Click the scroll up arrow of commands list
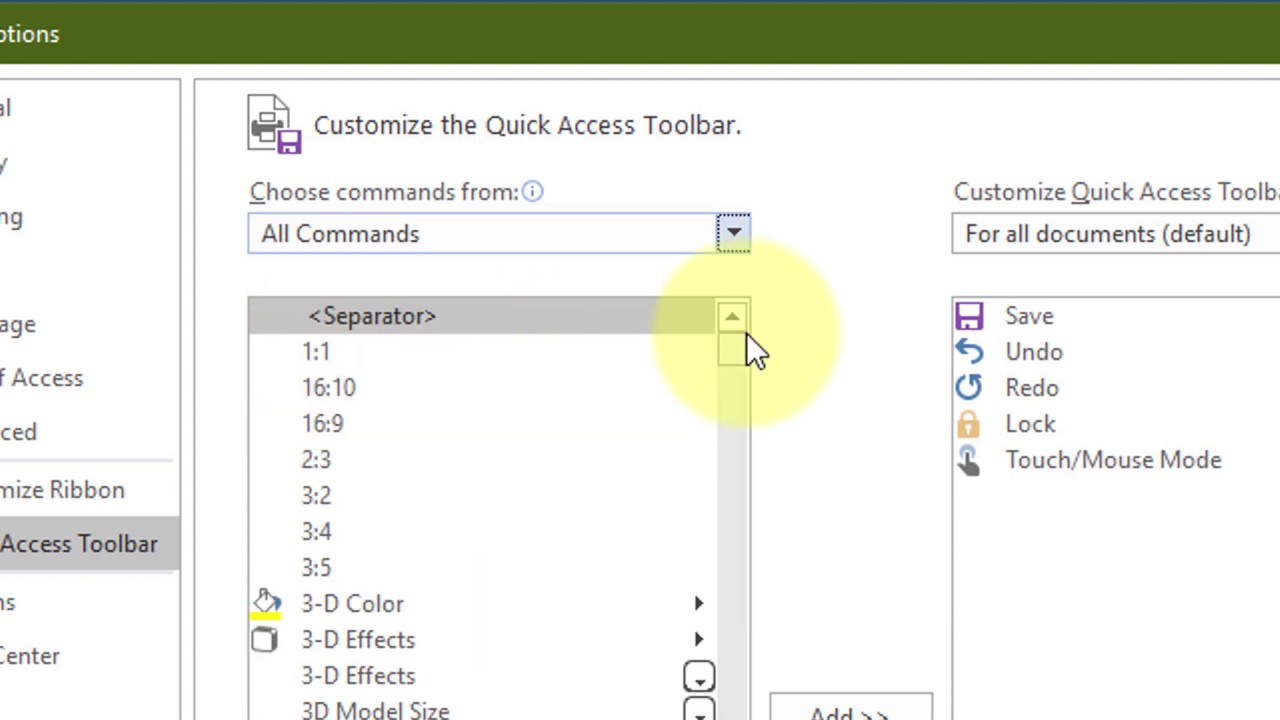Screen dimensions: 1280x720 [x=732, y=317]
